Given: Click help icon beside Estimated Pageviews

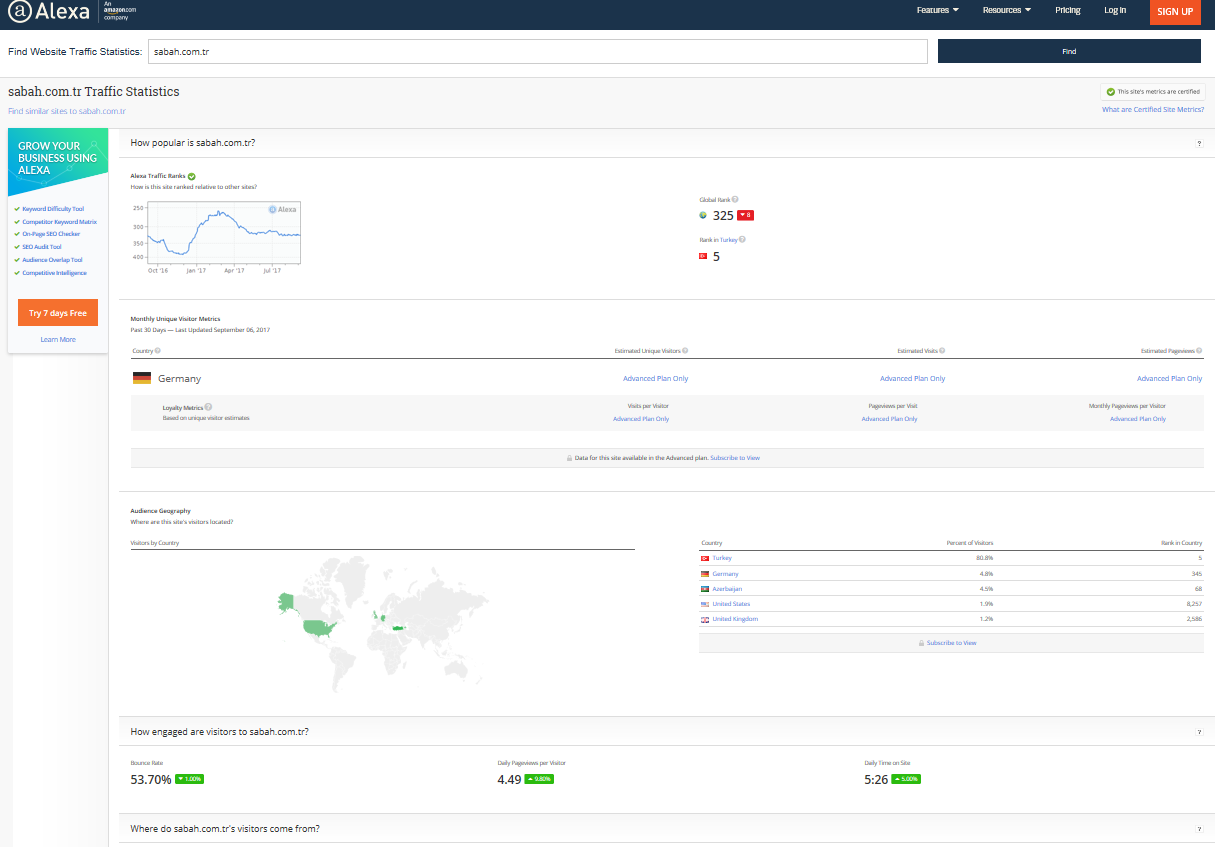Looking at the screenshot, I should tap(1200, 351).
